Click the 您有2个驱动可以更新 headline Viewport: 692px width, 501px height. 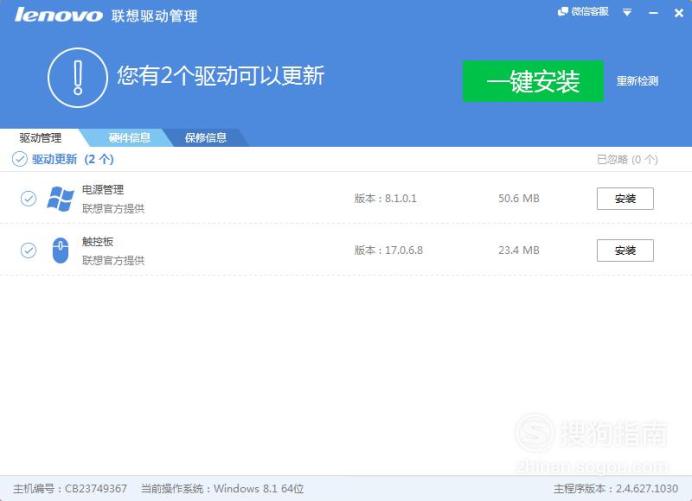[221, 75]
